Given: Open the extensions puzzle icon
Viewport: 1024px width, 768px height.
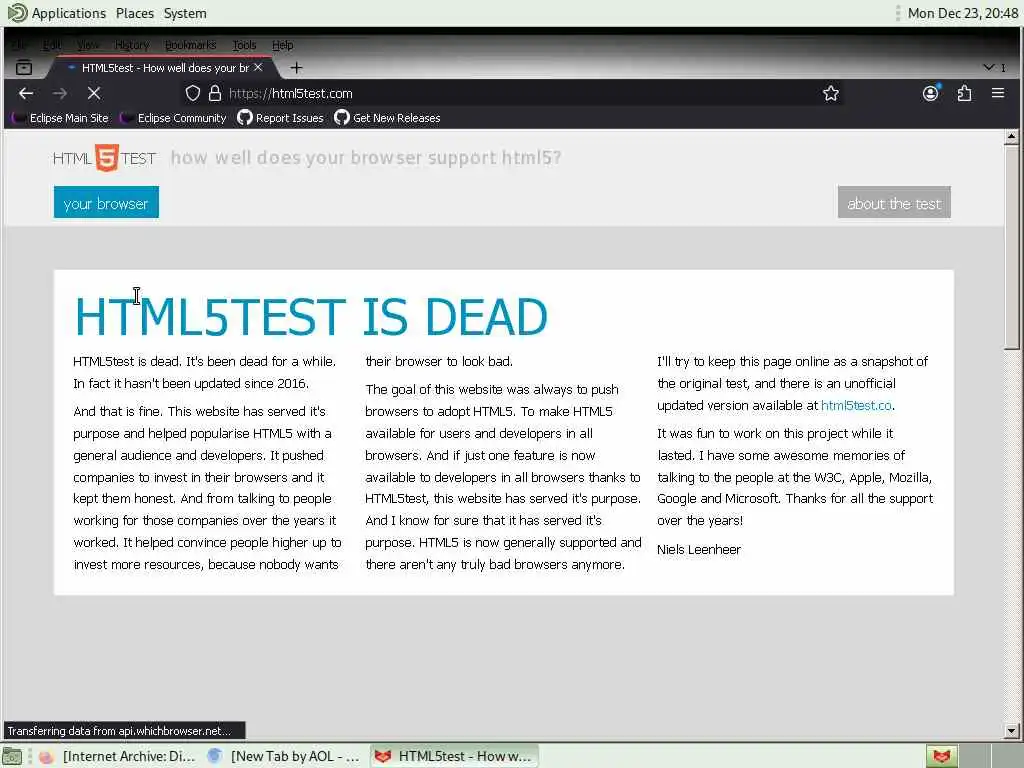Looking at the screenshot, I should (965, 93).
